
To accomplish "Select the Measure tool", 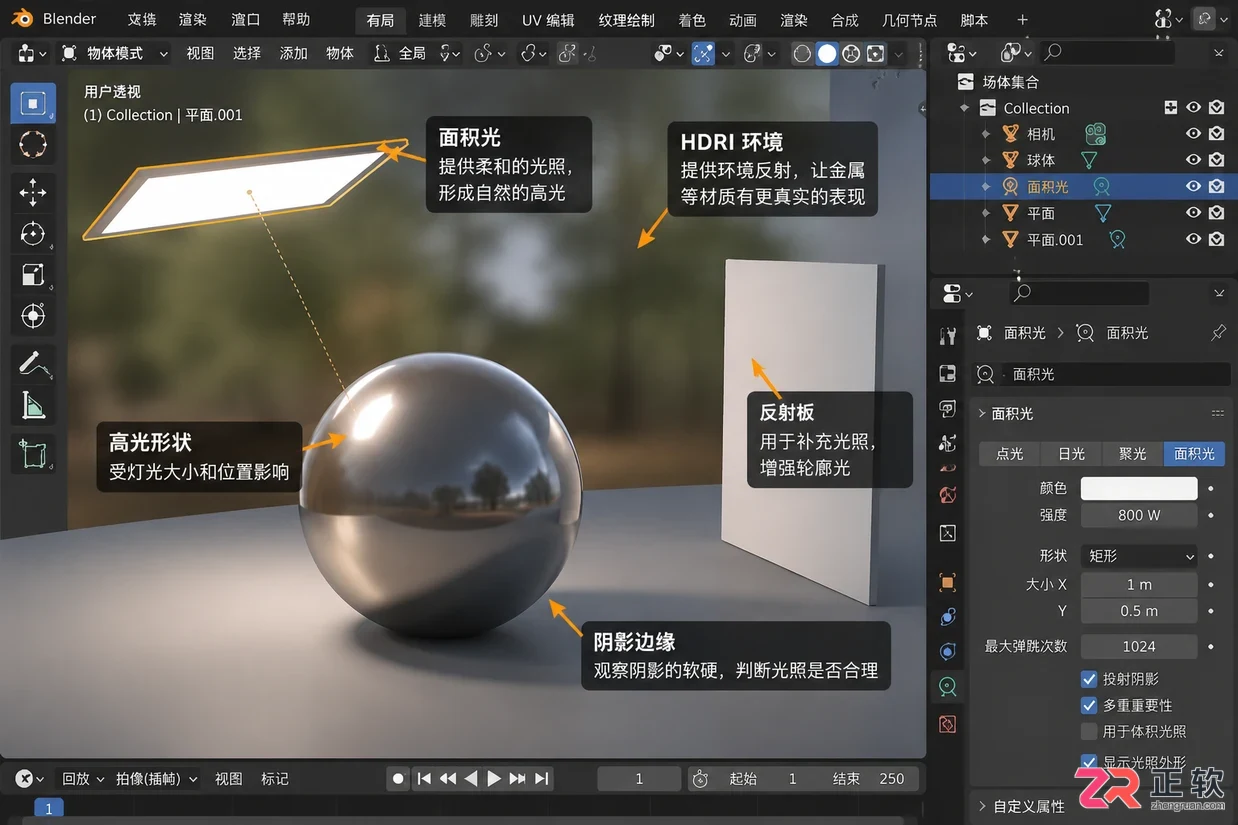I will [x=33, y=405].
